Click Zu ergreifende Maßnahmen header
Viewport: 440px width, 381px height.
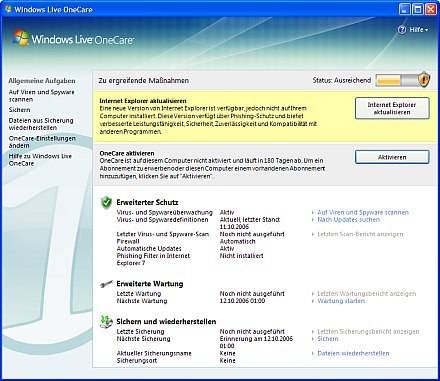[144, 81]
